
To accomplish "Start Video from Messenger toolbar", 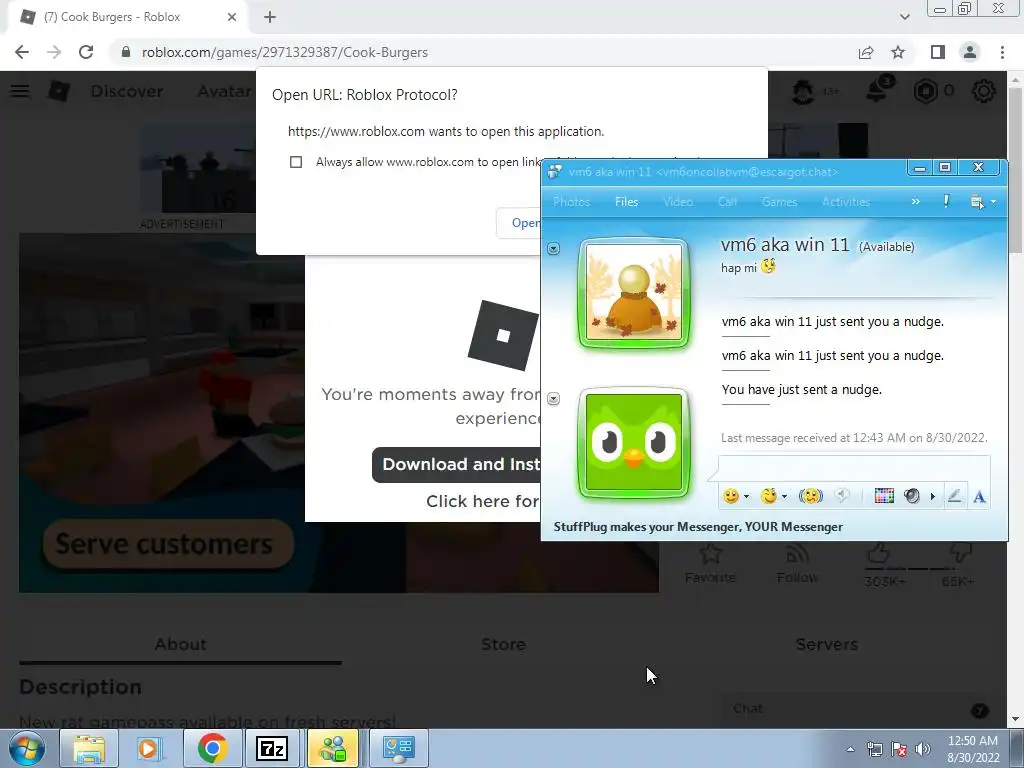I will (x=678, y=202).
